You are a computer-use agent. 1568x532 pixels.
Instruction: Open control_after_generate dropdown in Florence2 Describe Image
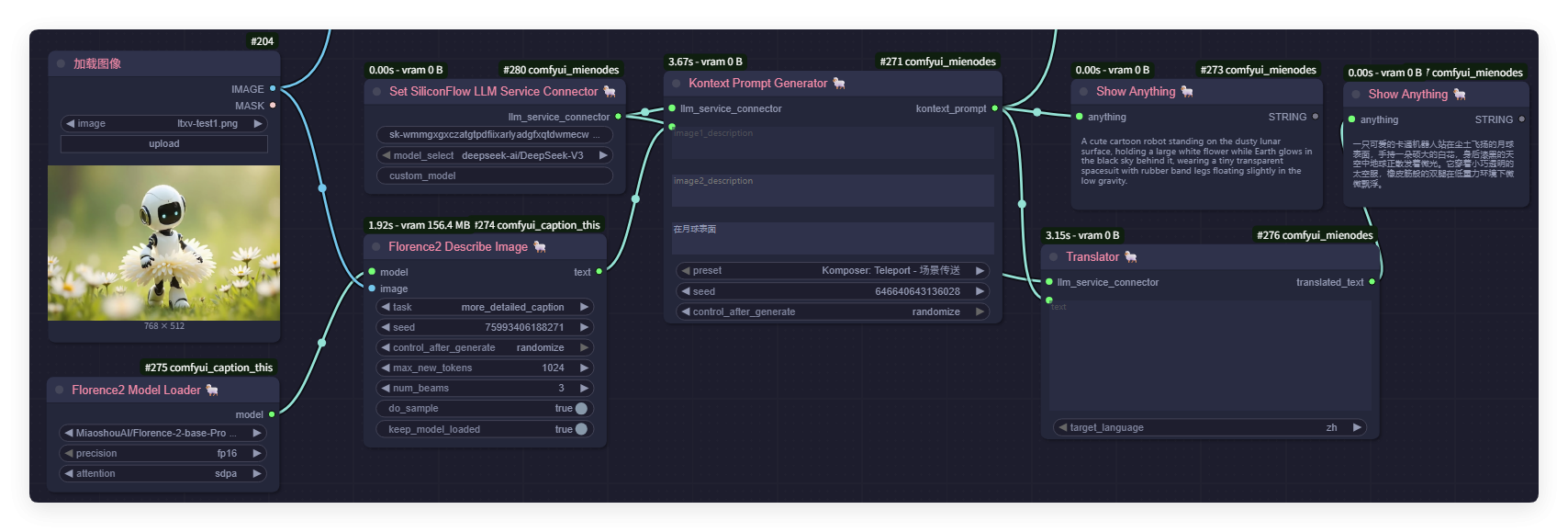485,347
